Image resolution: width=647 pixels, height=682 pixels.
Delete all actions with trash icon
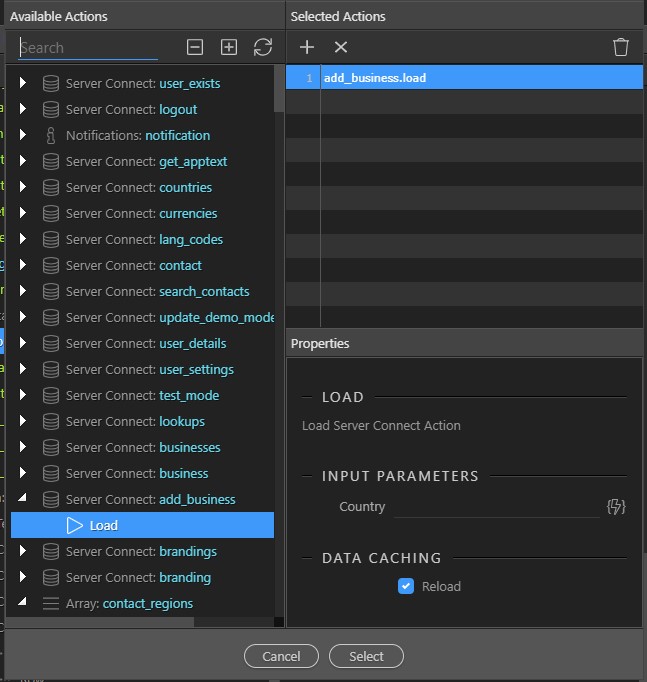(x=620, y=47)
